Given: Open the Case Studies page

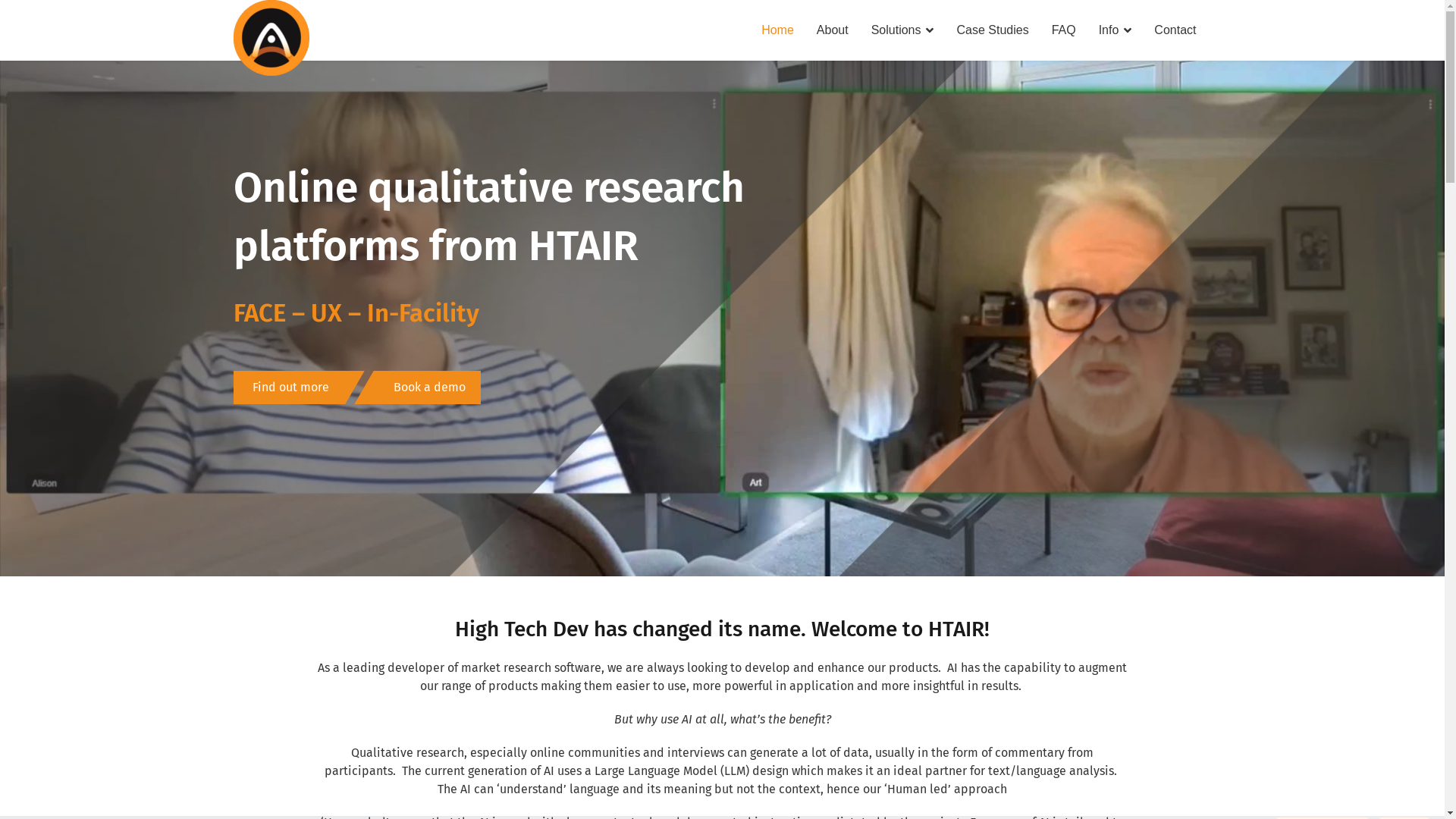Looking at the screenshot, I should 992,30.
